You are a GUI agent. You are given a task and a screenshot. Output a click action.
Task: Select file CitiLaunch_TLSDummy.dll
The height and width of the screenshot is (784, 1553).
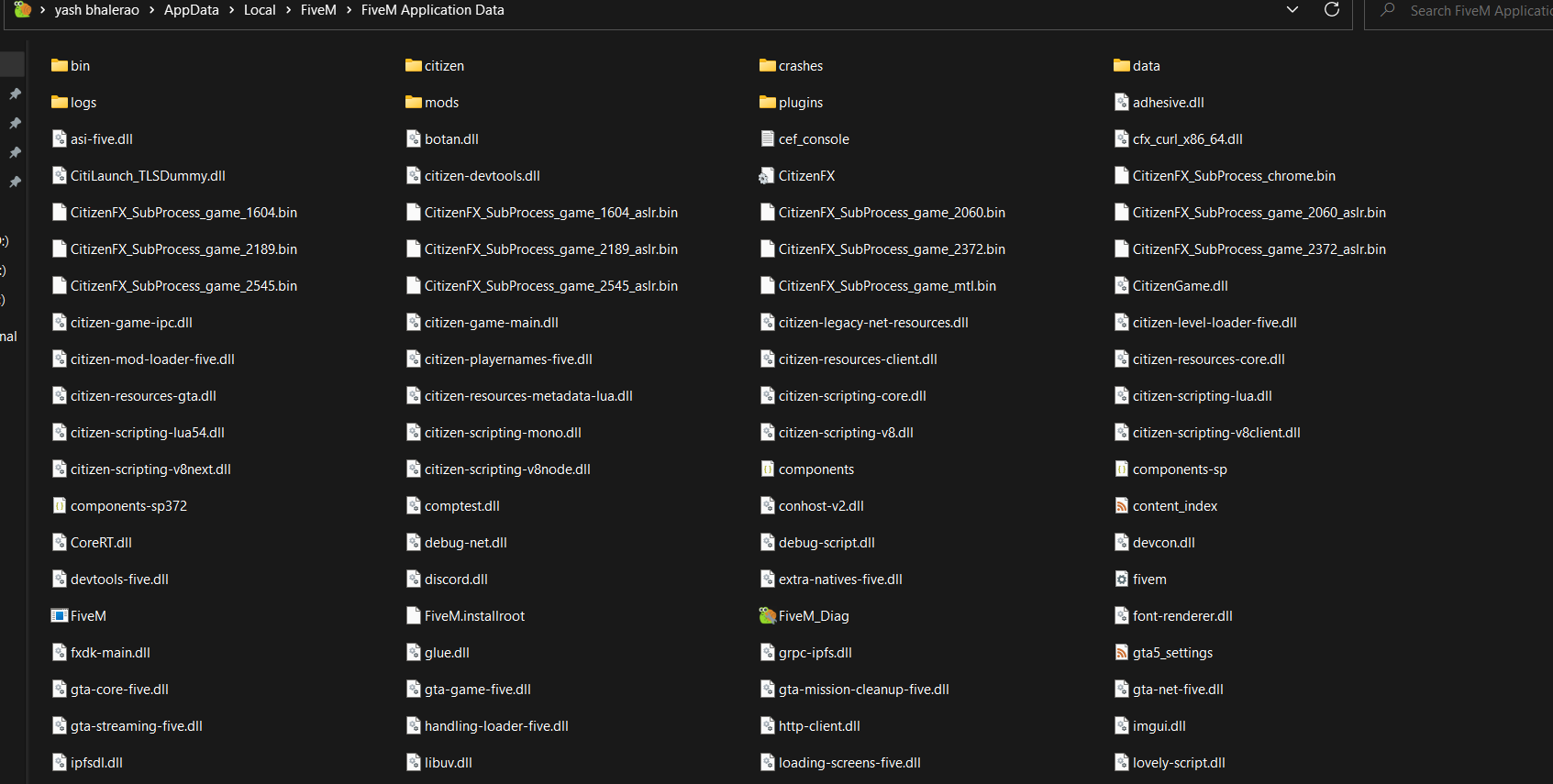coord(139,175)
